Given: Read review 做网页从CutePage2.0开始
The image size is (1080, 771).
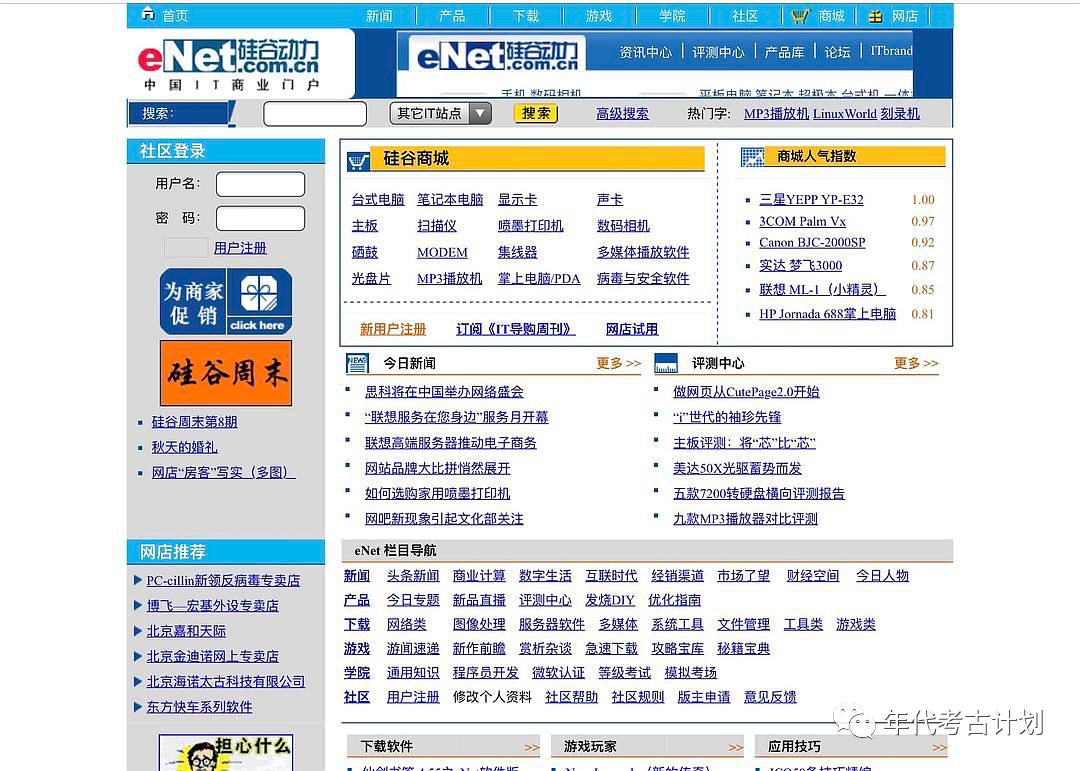Looking at the screenshot, I should coord(747,392).
